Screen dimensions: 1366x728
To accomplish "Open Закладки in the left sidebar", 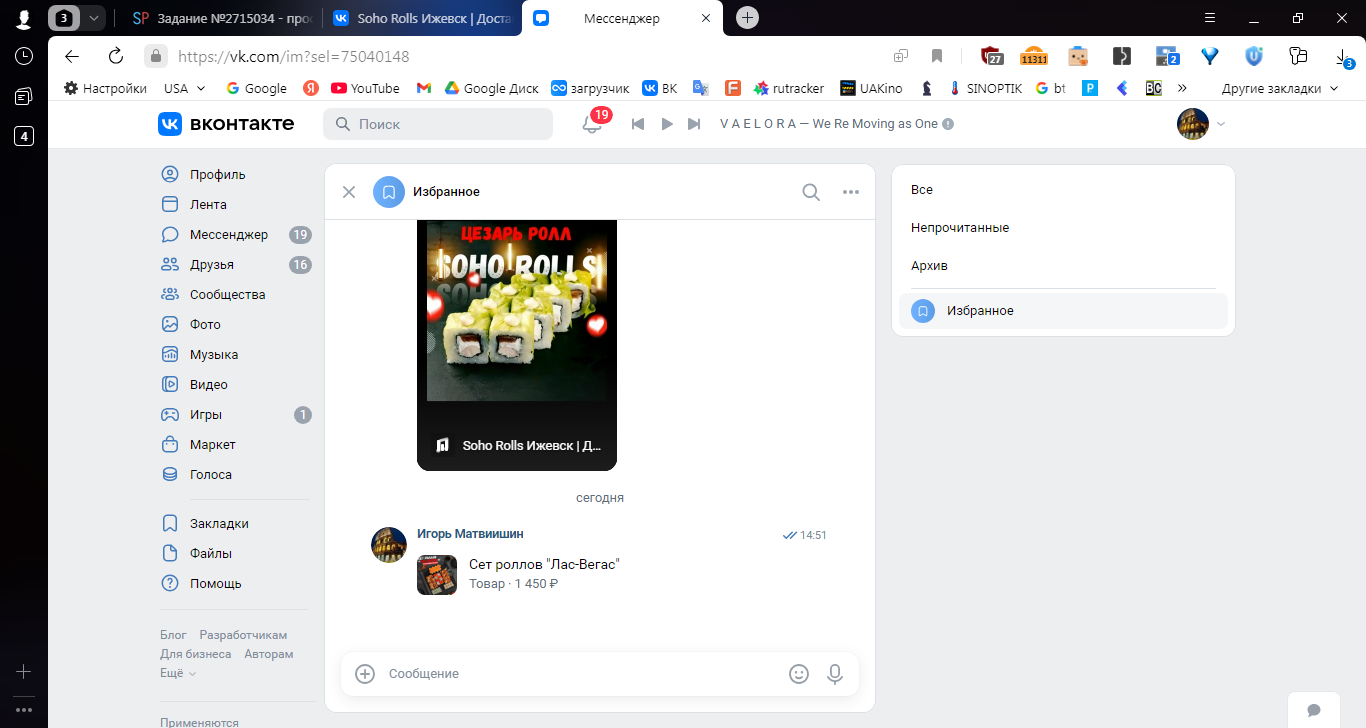I will 235,523.
